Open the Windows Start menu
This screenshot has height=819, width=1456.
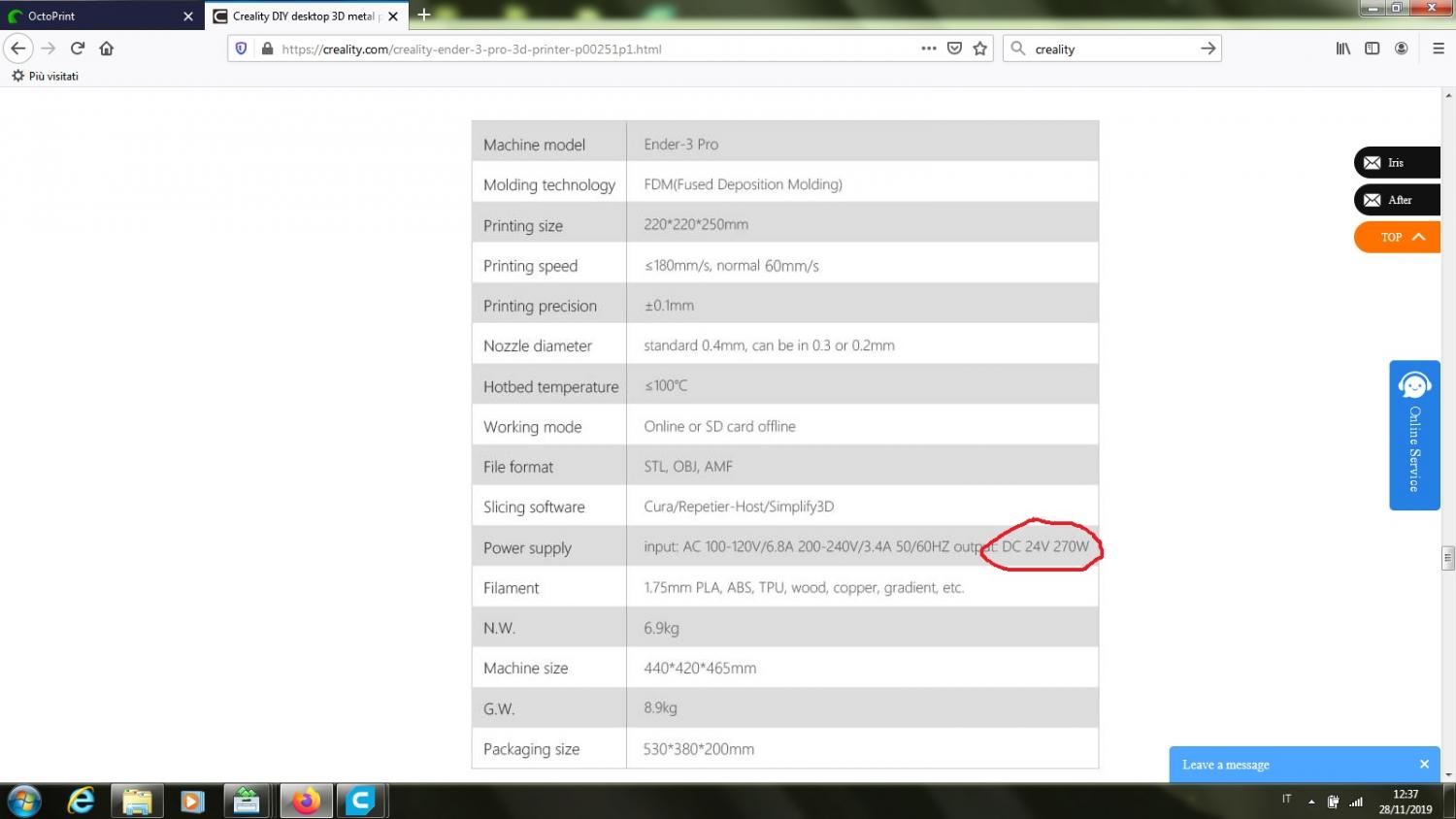[x=24, y=802]
